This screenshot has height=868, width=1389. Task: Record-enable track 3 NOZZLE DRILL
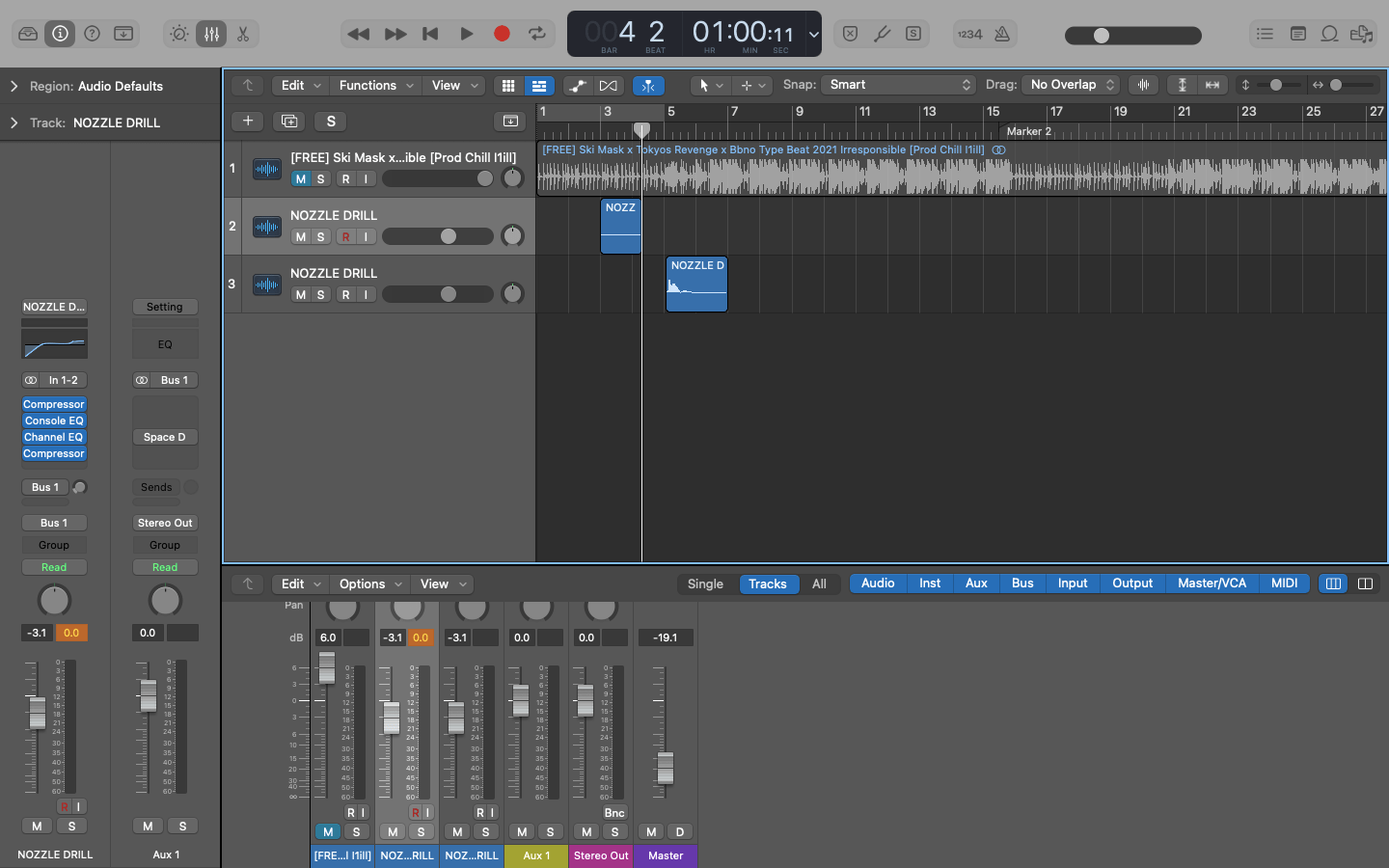[344, 294]
